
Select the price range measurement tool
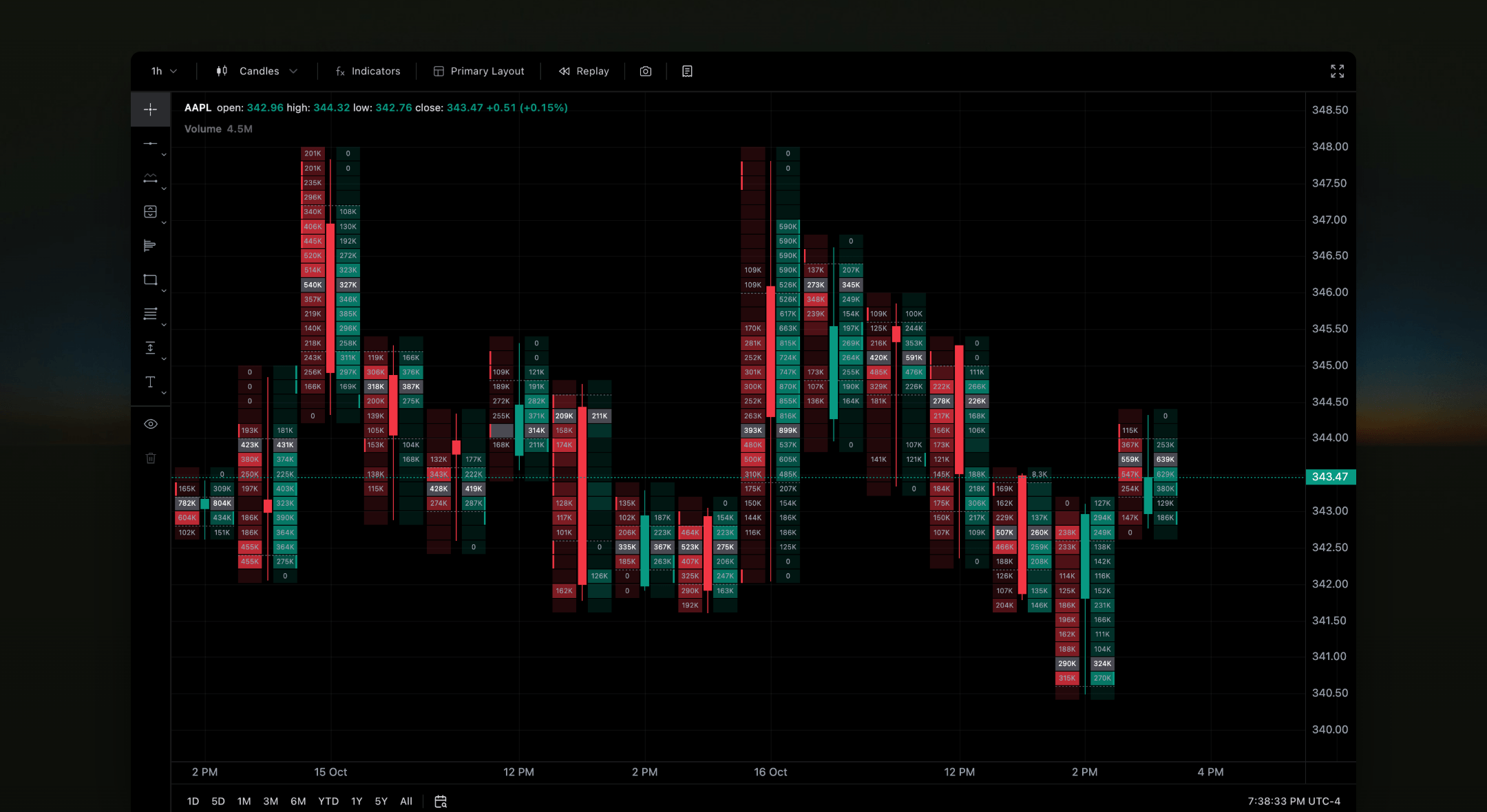150,348
